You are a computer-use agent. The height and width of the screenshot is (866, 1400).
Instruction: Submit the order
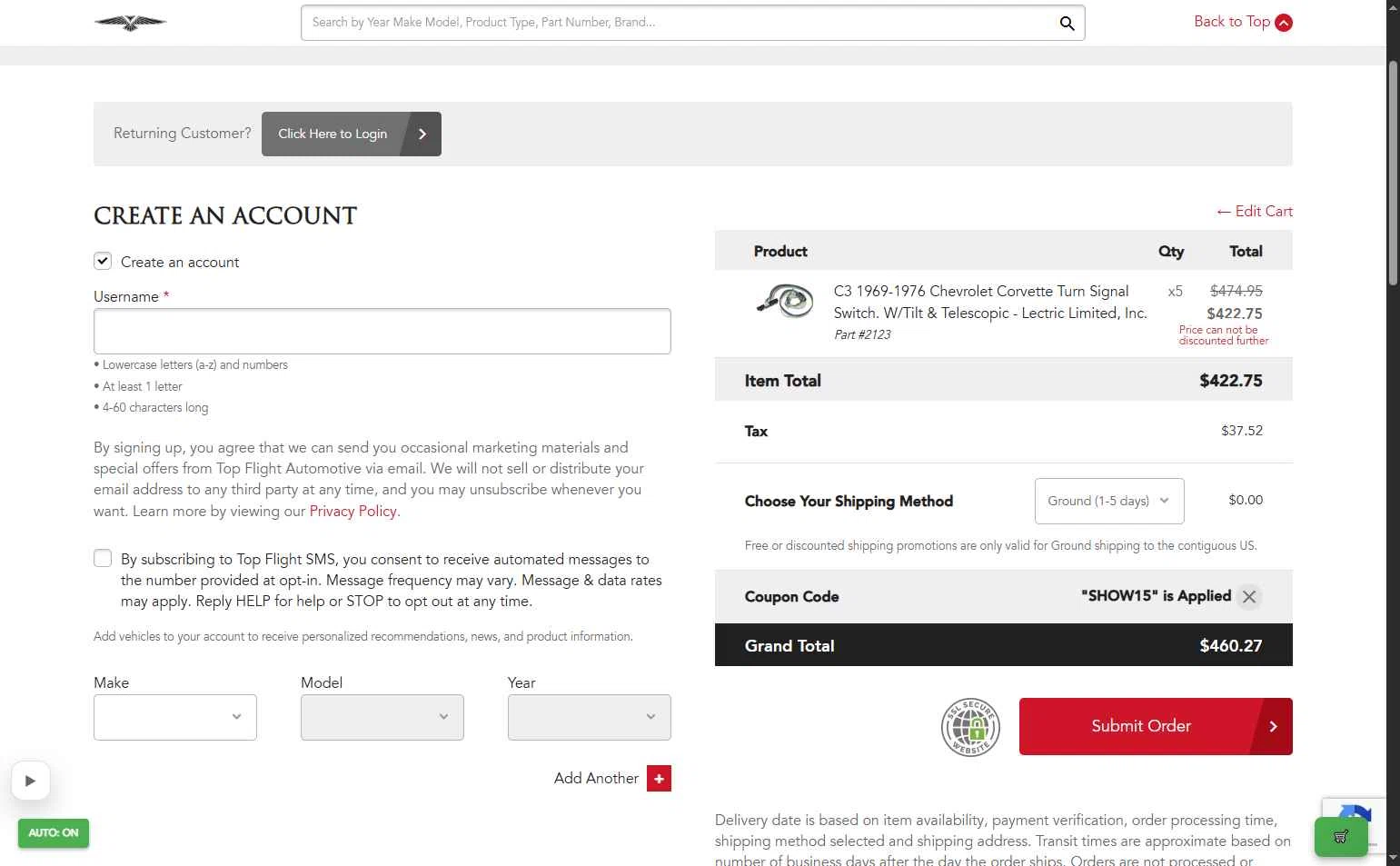click(1156, 726)
